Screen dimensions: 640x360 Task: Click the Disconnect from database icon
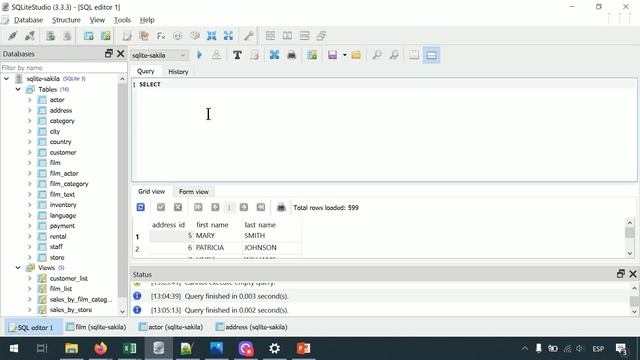tap(30, 36)
